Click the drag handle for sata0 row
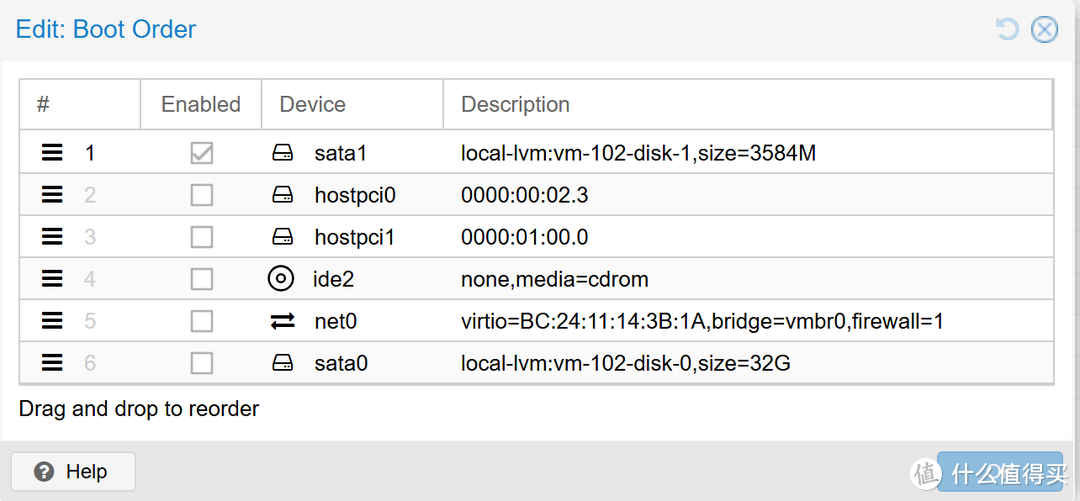This screenshot has height=501, width=1080. coord(52,363)
